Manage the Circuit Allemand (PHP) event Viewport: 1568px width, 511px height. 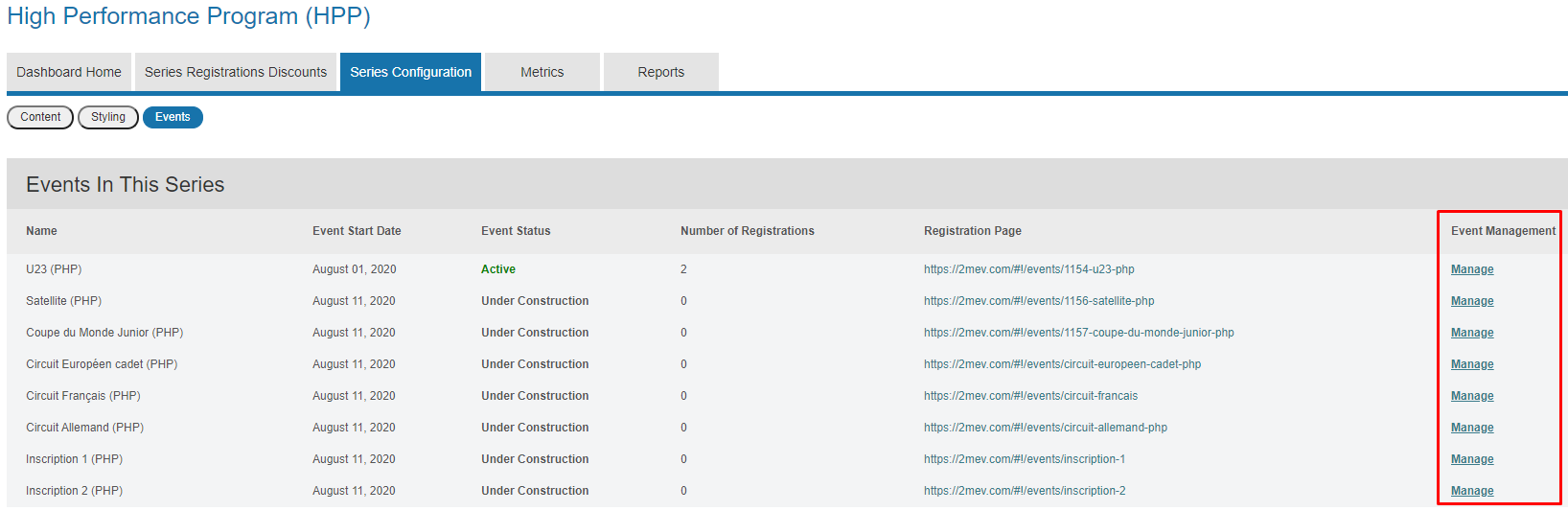tap(1471, 428)
